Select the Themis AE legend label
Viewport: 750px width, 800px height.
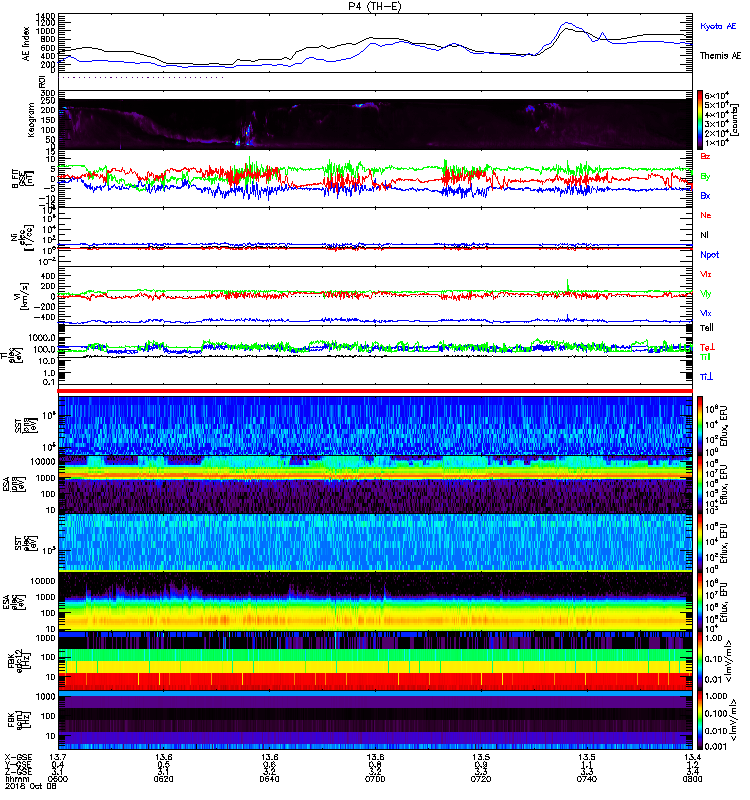[x=720, y=56]
